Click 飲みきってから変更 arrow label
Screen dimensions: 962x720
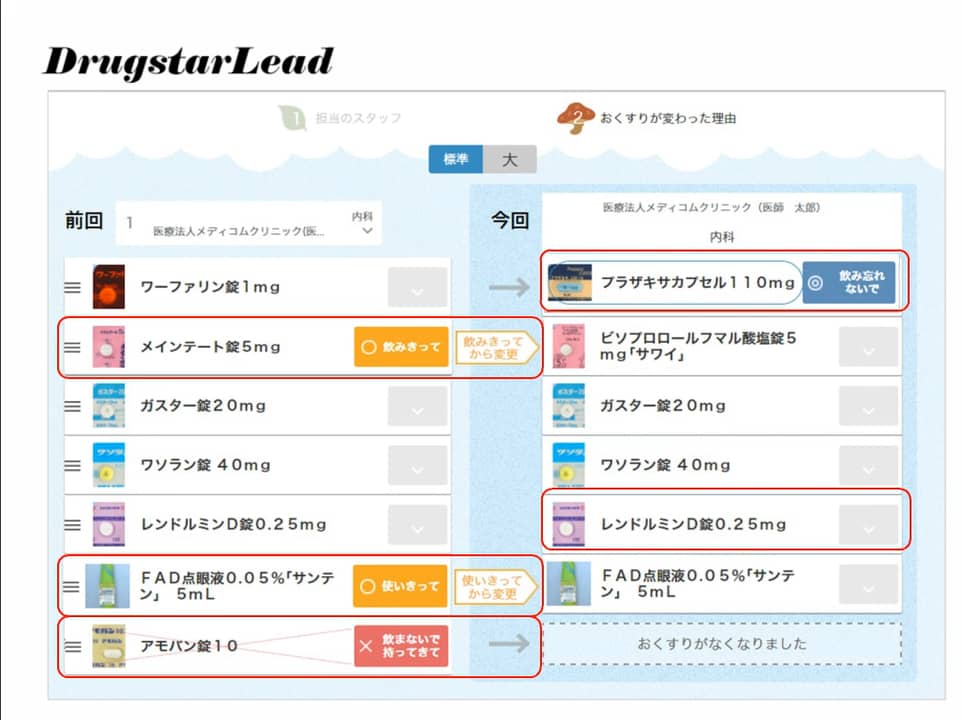click(496, 348)
